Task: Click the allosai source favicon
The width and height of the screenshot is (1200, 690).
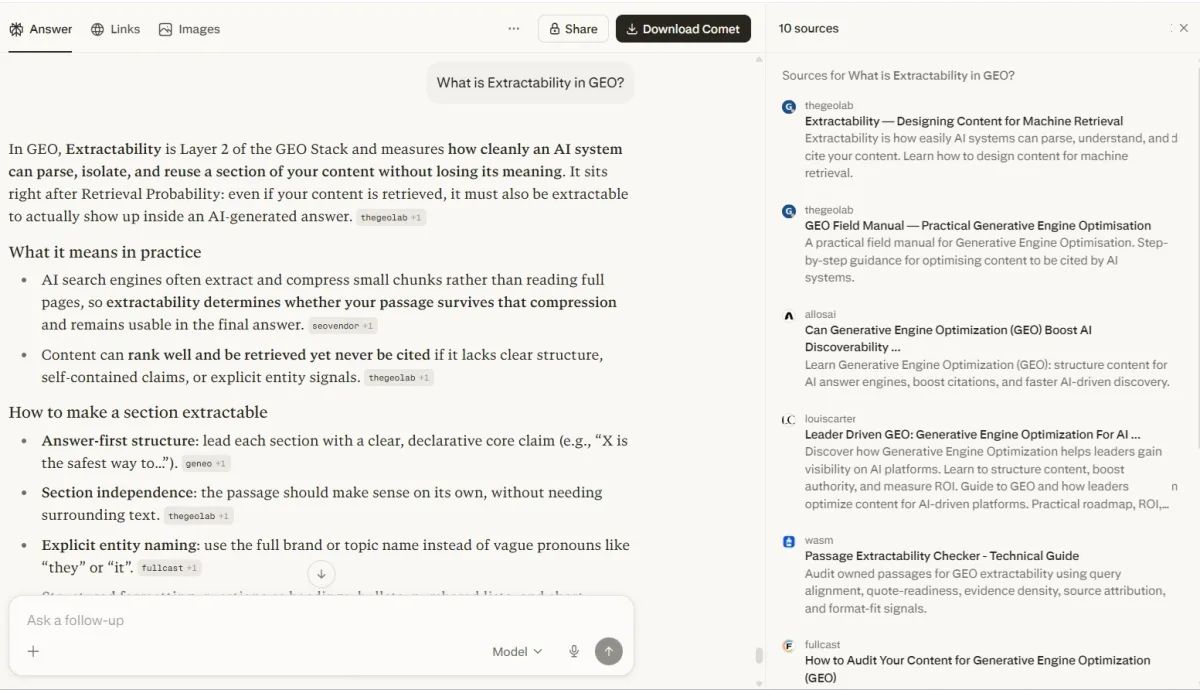Action: coord(788,313)
